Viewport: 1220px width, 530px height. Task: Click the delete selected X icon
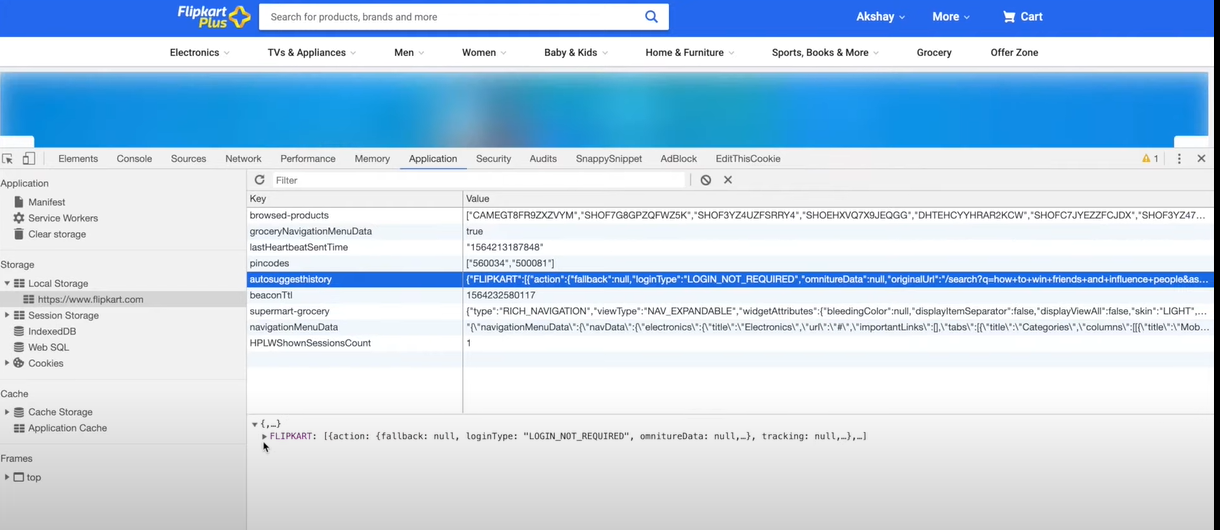(728, 180)
